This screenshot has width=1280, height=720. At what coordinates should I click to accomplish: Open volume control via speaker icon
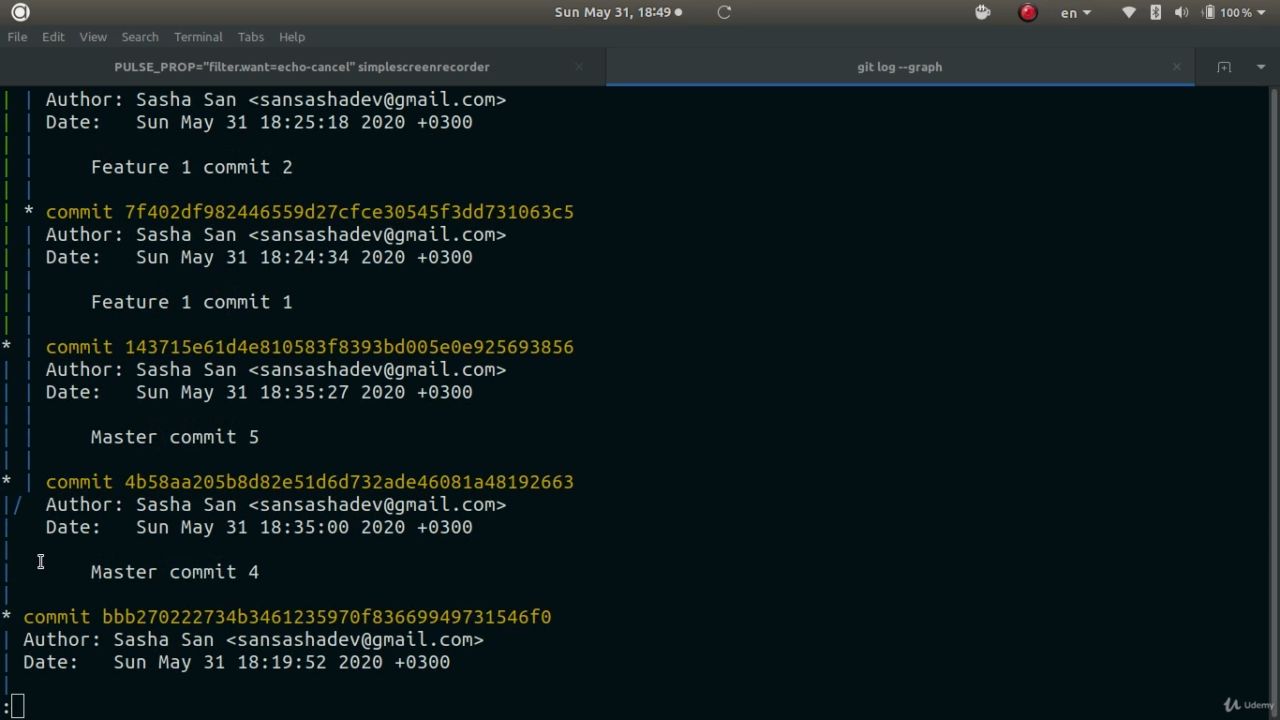click(x=1181, y=13)
